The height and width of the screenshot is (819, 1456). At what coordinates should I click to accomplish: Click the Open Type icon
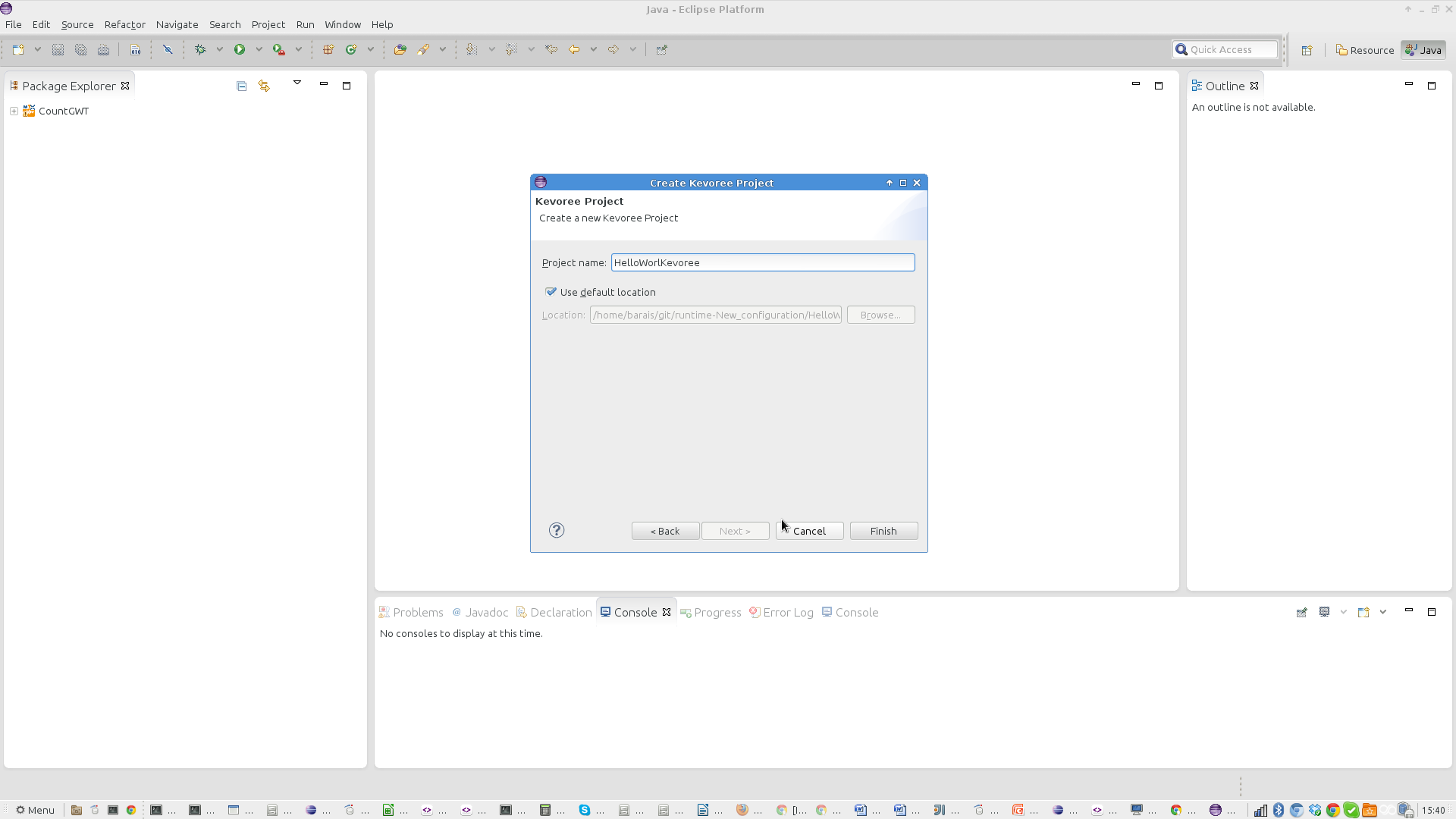pyautogui.click(x=400, y=49)
